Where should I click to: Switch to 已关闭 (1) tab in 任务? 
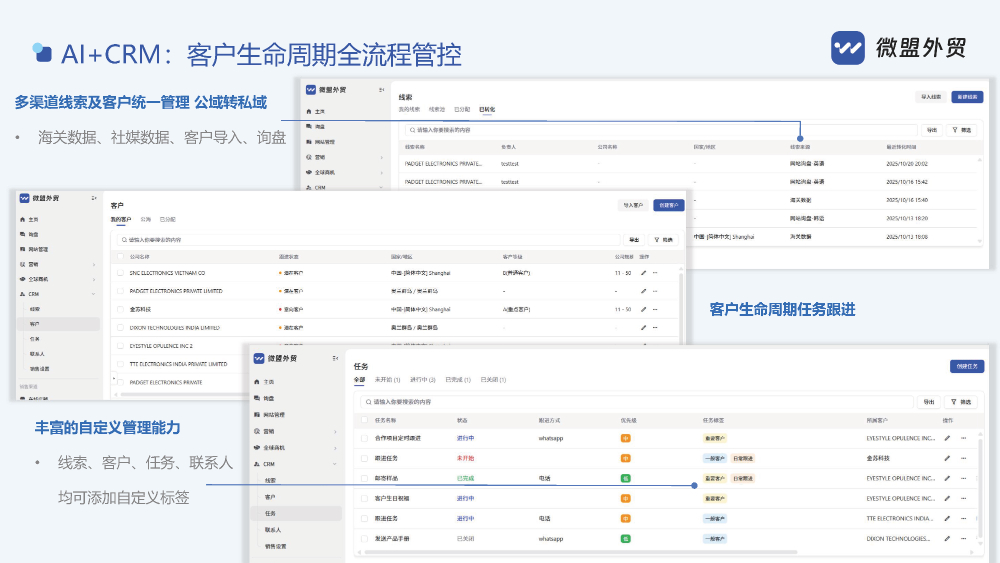pyautogui.click(x=493, y=379)
